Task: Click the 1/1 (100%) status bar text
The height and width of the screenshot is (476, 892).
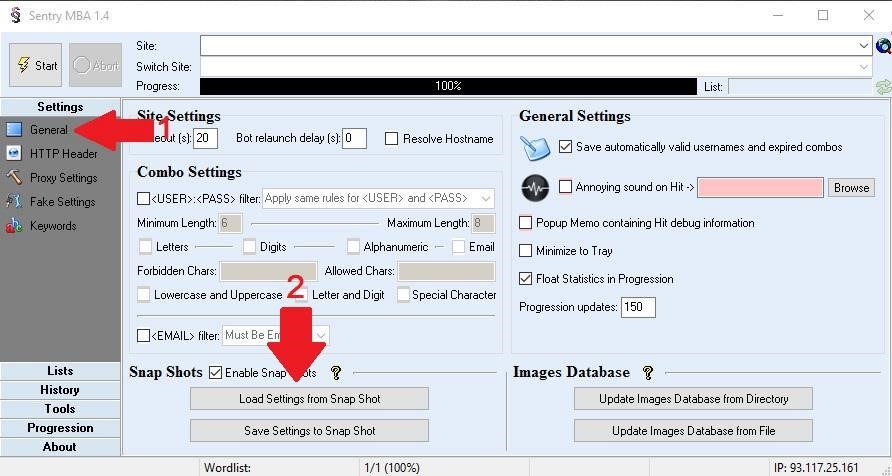Action: (x=392, y=468)
